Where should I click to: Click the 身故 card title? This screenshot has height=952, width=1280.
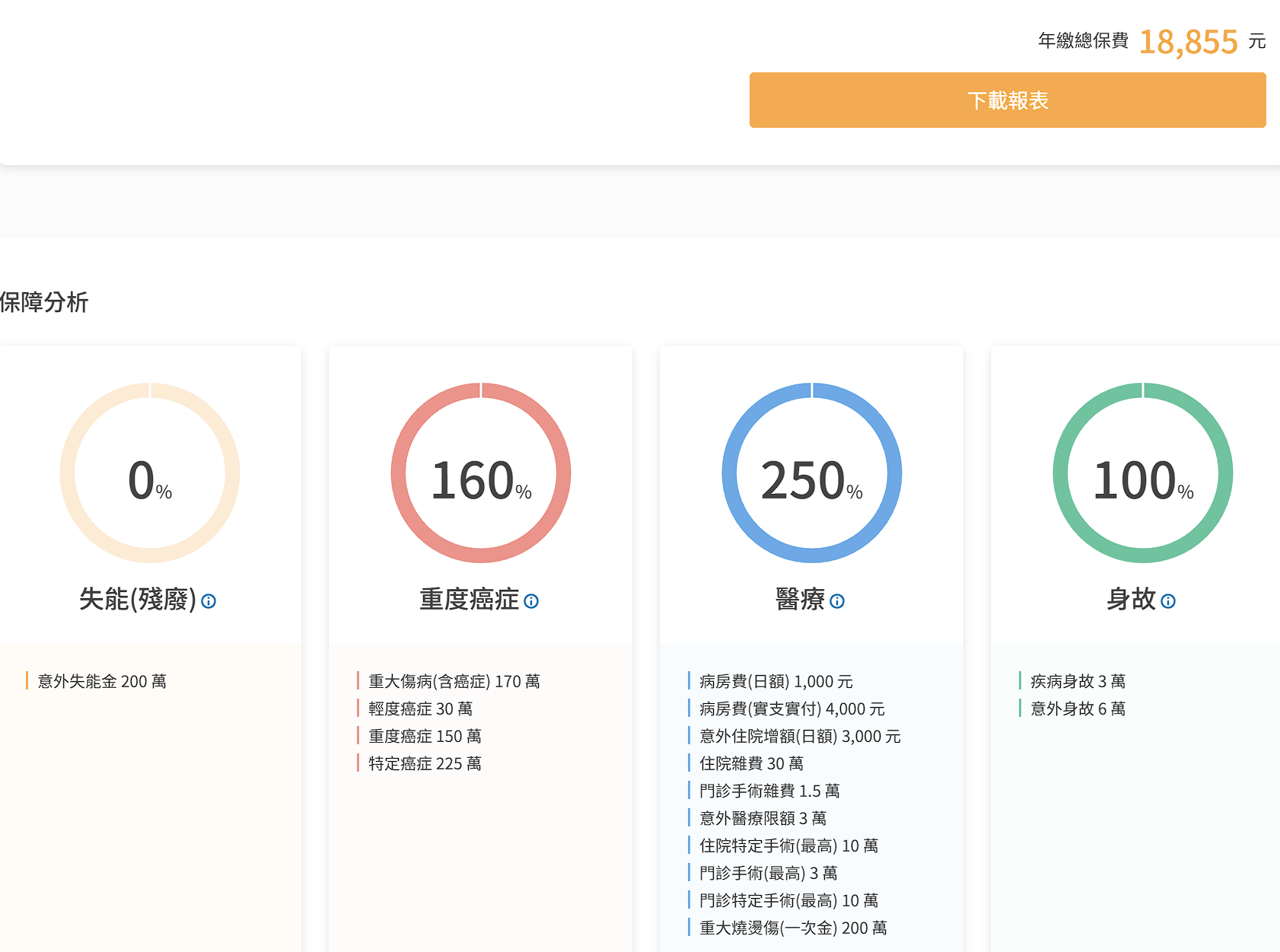1131,600
